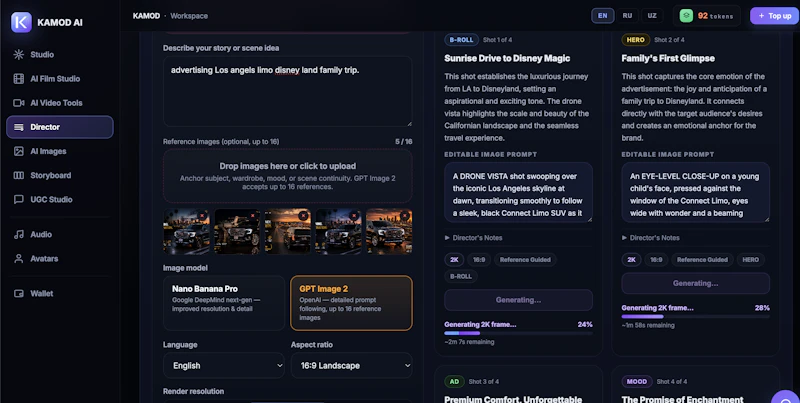800x403 pixels.
Task: Open the third reference image thumbnail
Action: tap(288, 231)
